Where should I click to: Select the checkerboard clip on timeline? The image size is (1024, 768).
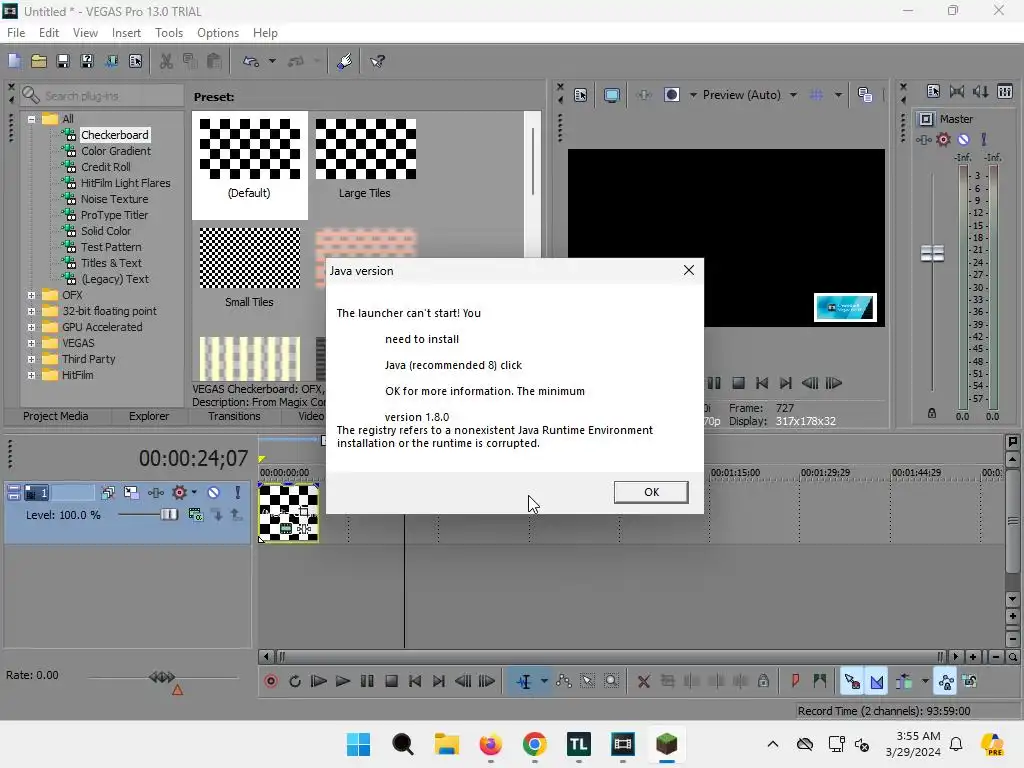[288, 513]
